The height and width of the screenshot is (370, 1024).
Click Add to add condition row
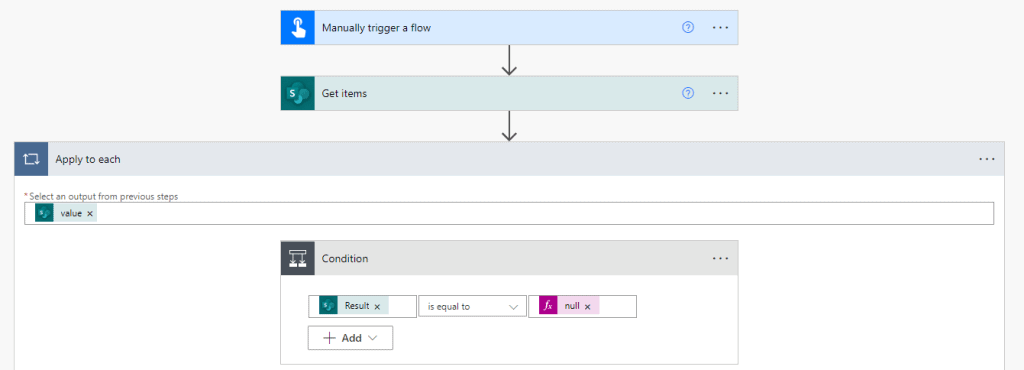click(x=351, y=338)
